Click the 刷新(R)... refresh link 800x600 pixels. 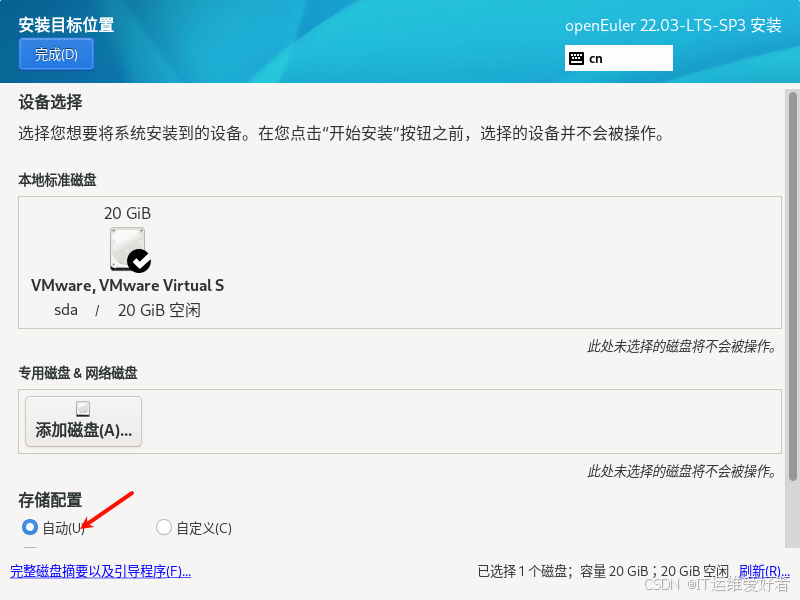(764, 571)
